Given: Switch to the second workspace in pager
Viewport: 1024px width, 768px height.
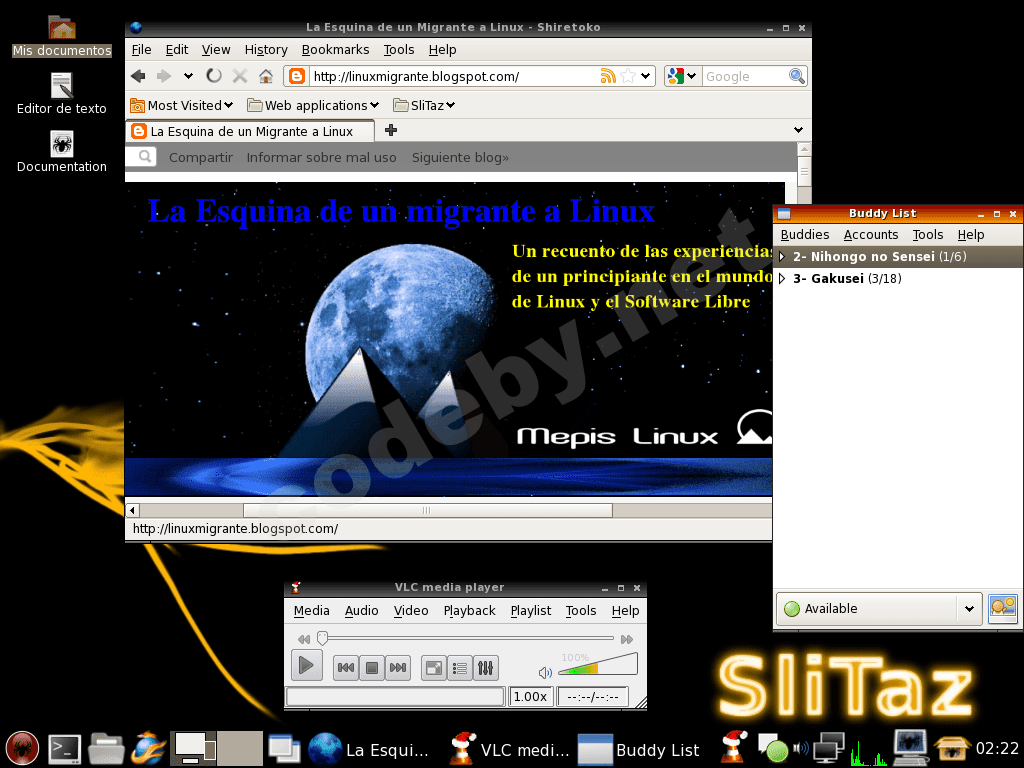Looking at the screenshot, I should click(x=240, y=748).
